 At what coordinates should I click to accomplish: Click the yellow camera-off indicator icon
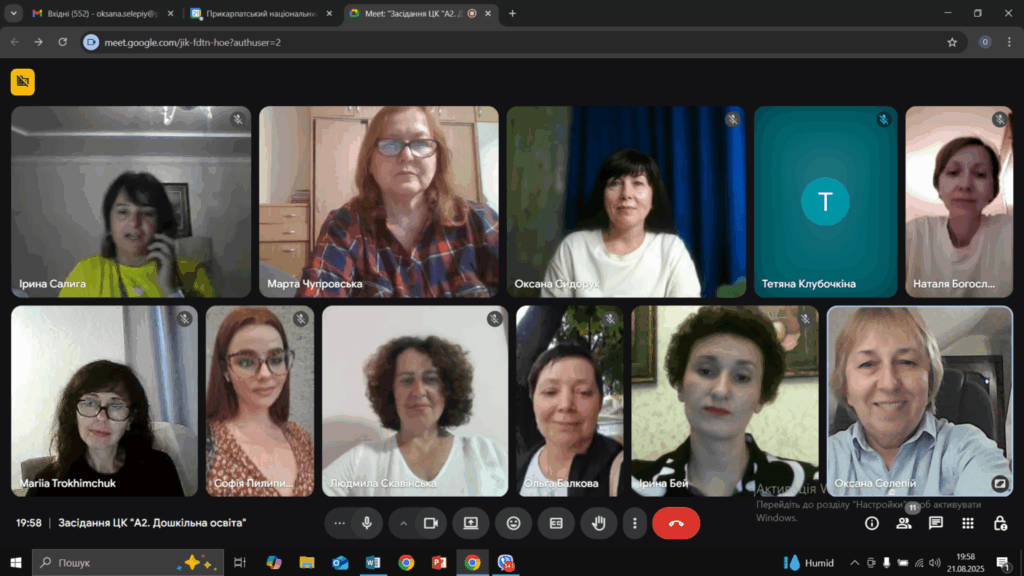point(22,82)
